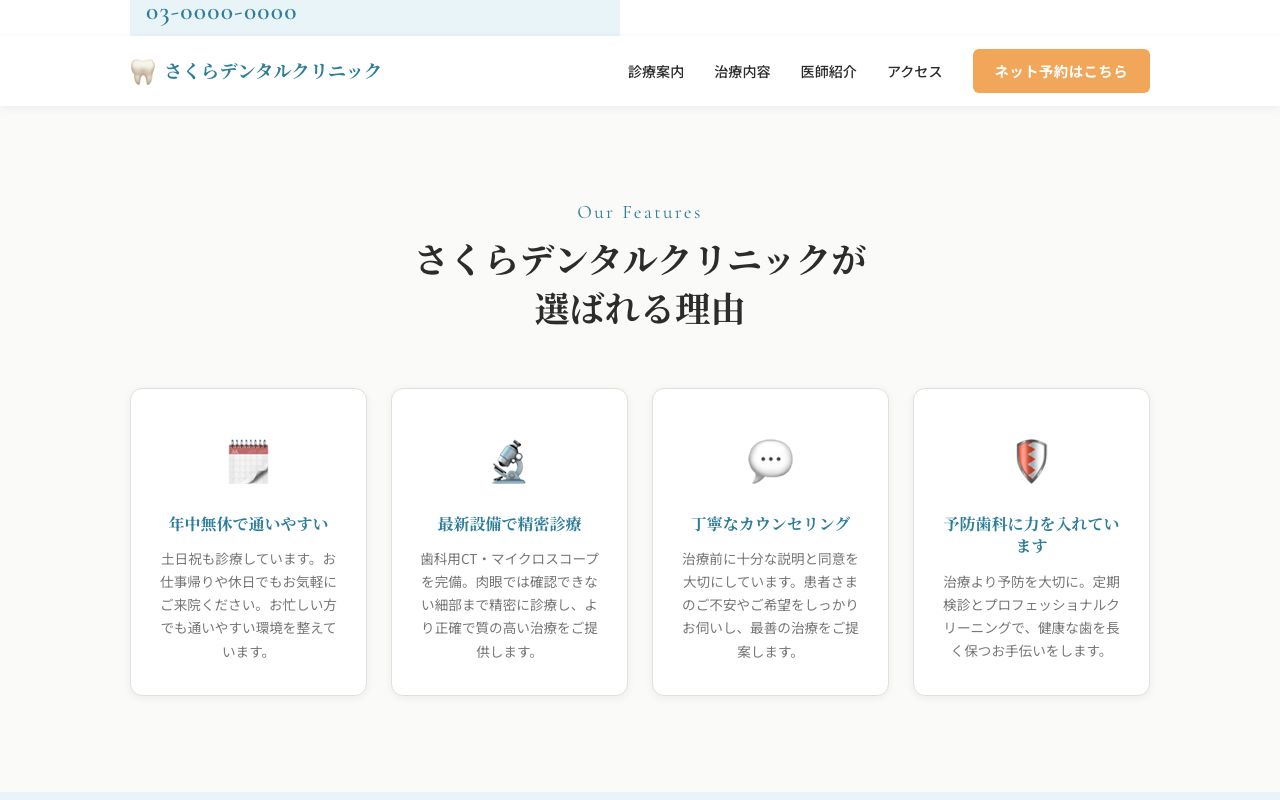Click the shield icon for preventive dentistry
Image resolution: width=1280 pixels, height=800 pixels.
click(x=1031, y=461)
